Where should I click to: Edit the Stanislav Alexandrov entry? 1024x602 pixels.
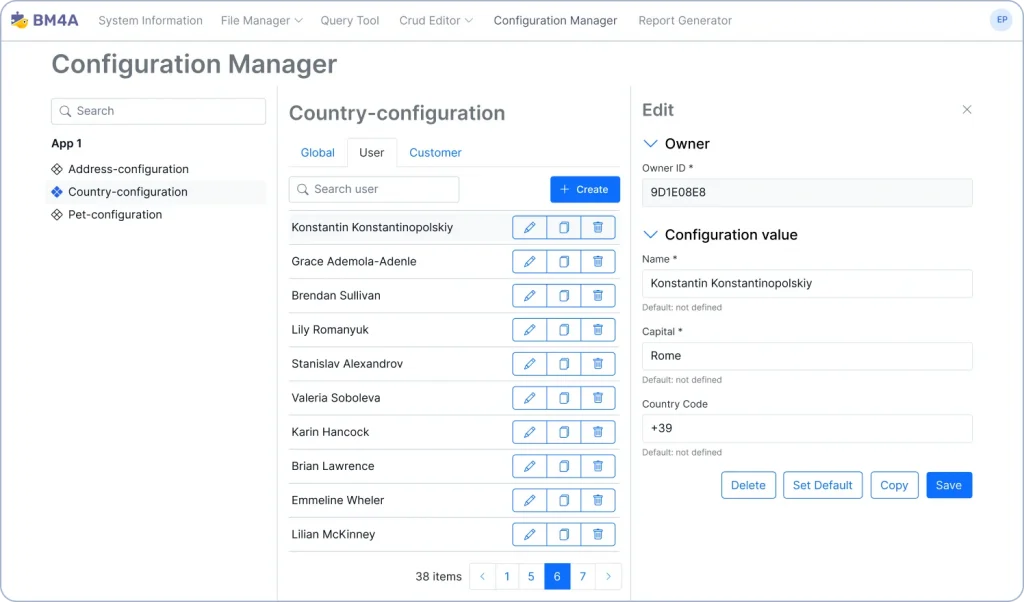[529, 364]
